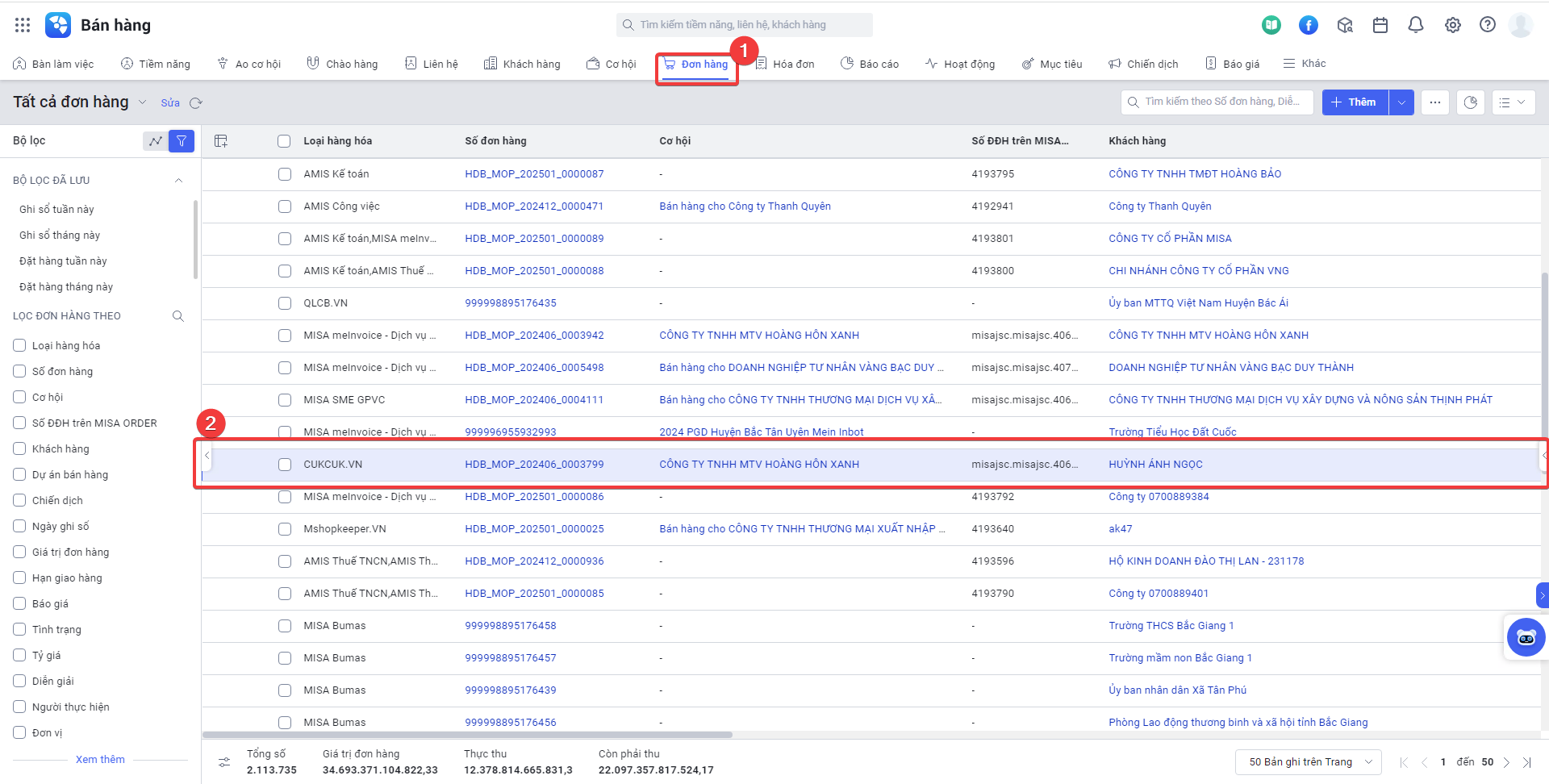Go to last page arrow
1549x784 pixels.
[1527, 762]
